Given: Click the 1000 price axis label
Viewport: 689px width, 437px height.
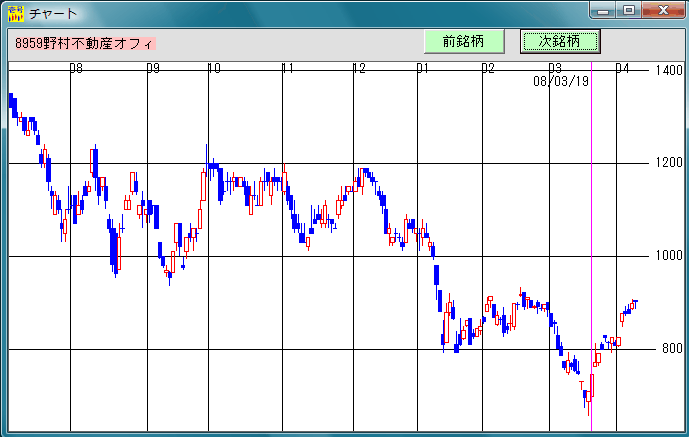Looking at the screenshot, I should 669,256.
